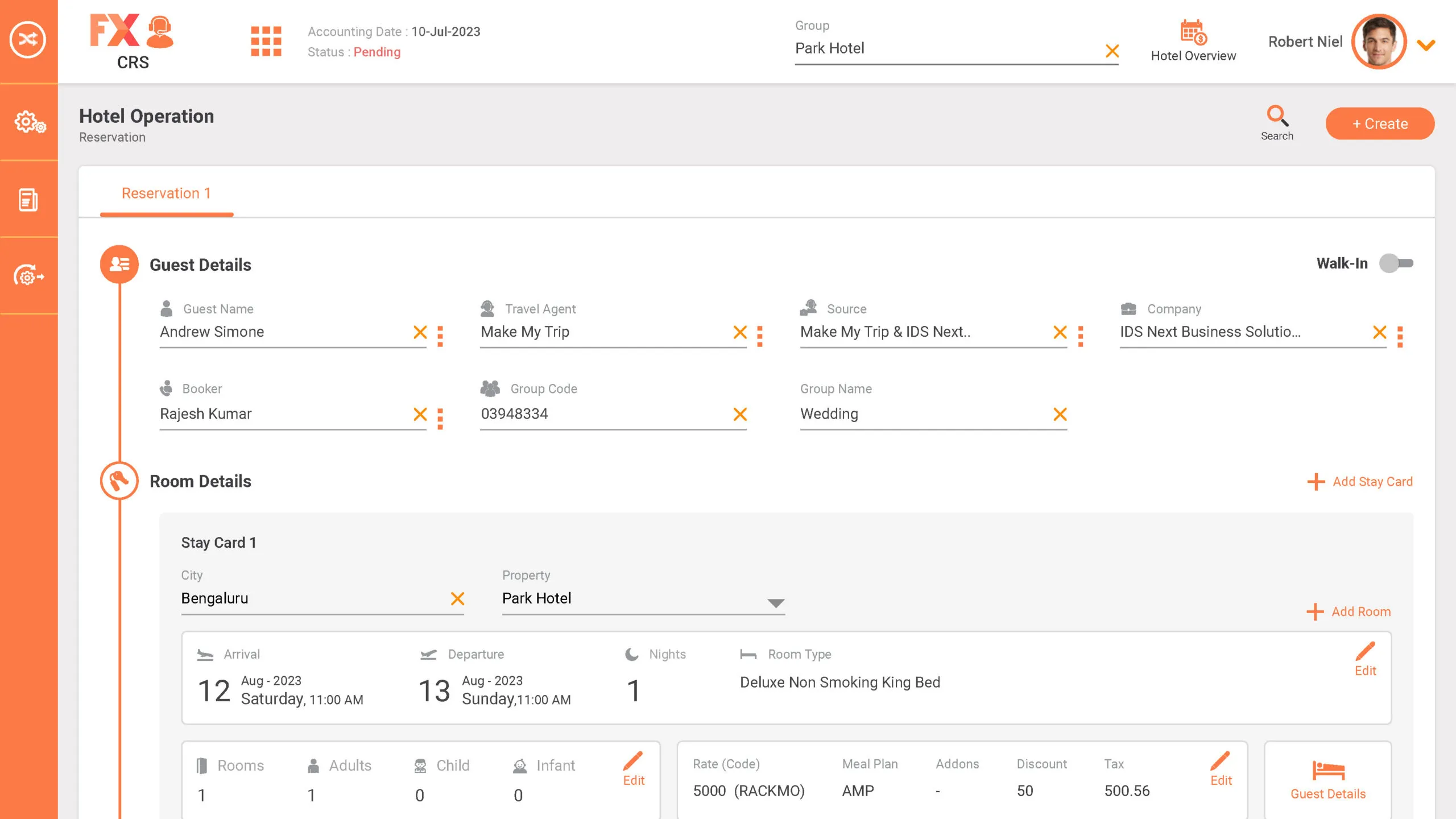Image resolution: width=1456 pixels, height=819 pixels.
Task: Open the settings gears sidebar icon
Action: point(29,122)
